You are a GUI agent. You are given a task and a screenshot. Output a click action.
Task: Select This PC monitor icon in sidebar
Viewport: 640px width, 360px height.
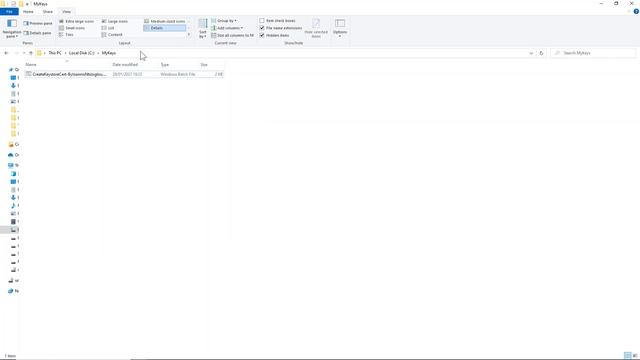[x=11, y=165]
